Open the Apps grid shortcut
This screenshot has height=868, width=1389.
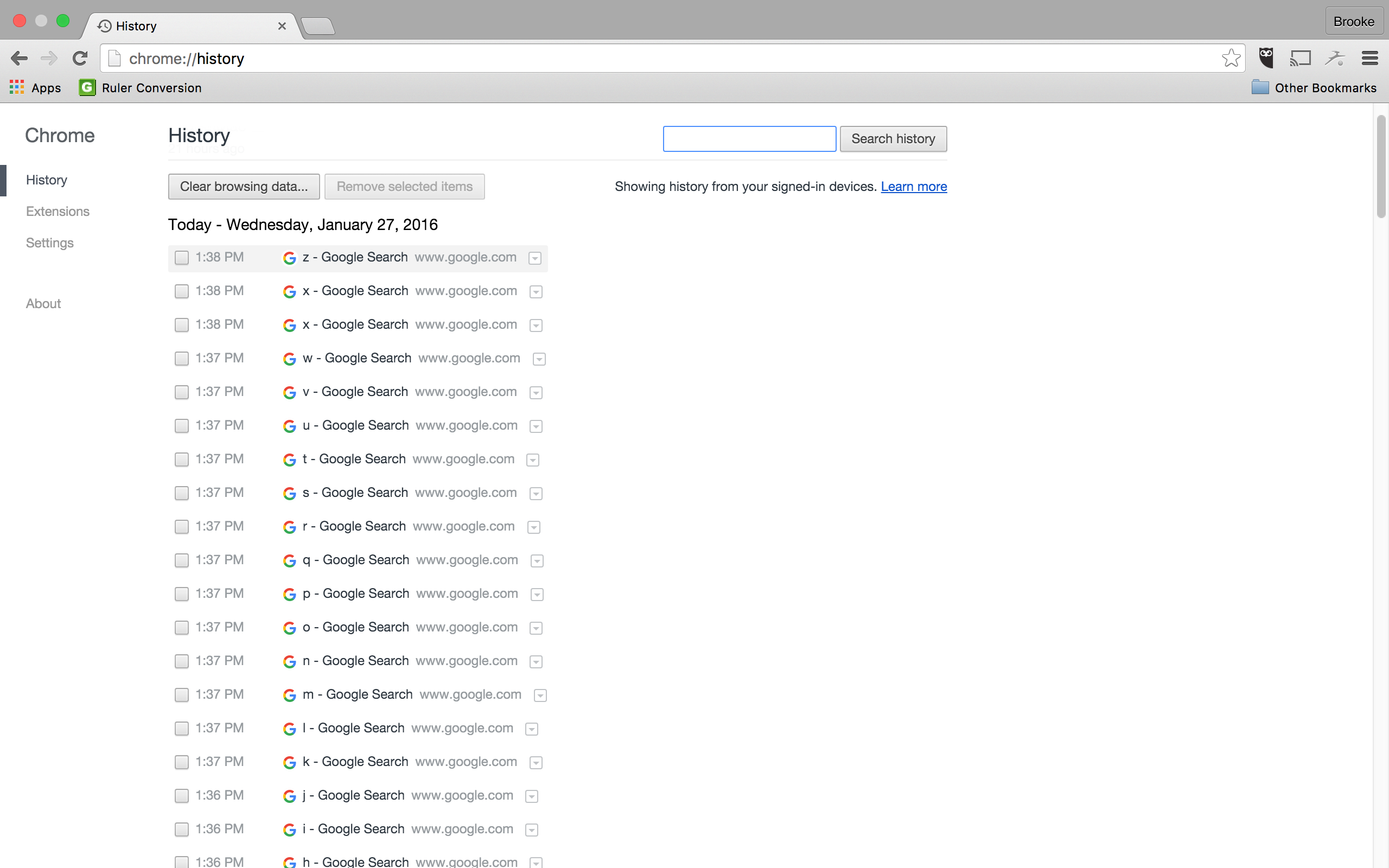tap(35, 88)
